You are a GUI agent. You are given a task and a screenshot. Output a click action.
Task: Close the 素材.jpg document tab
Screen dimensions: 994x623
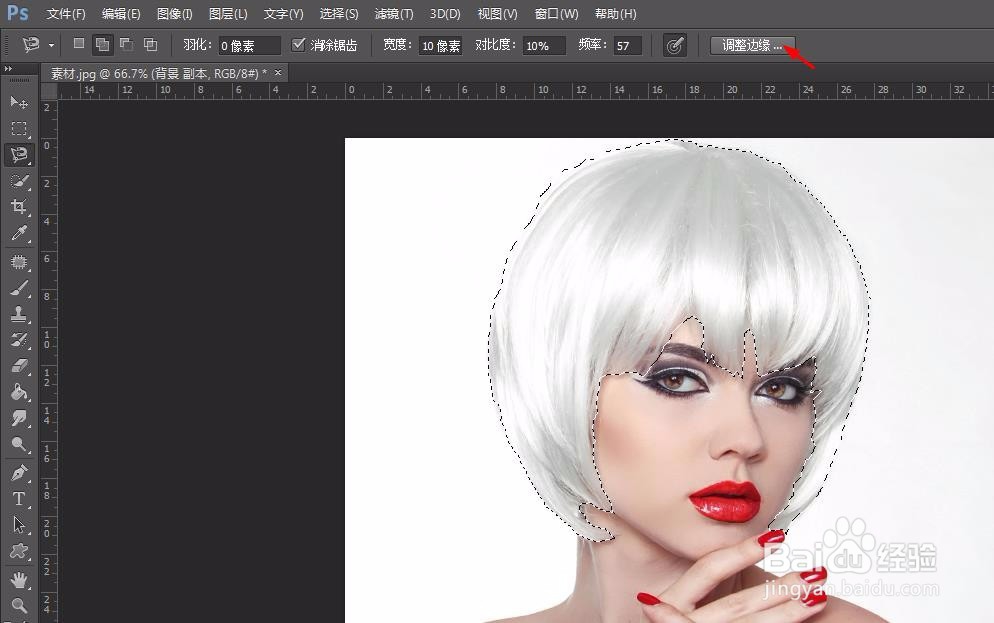pyautogui.click(x=278, y=73)
